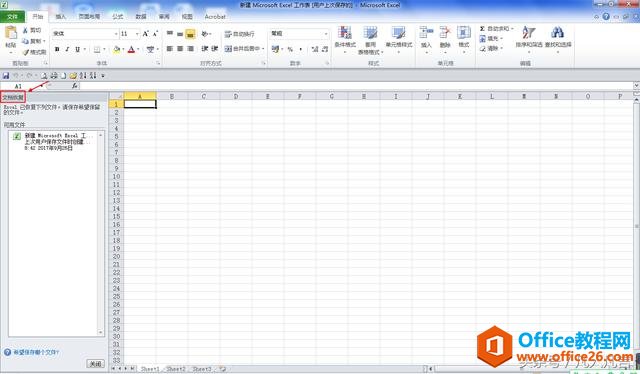
Task: Click the Open folder icon in quick toolbar
Action: (73, 76)
